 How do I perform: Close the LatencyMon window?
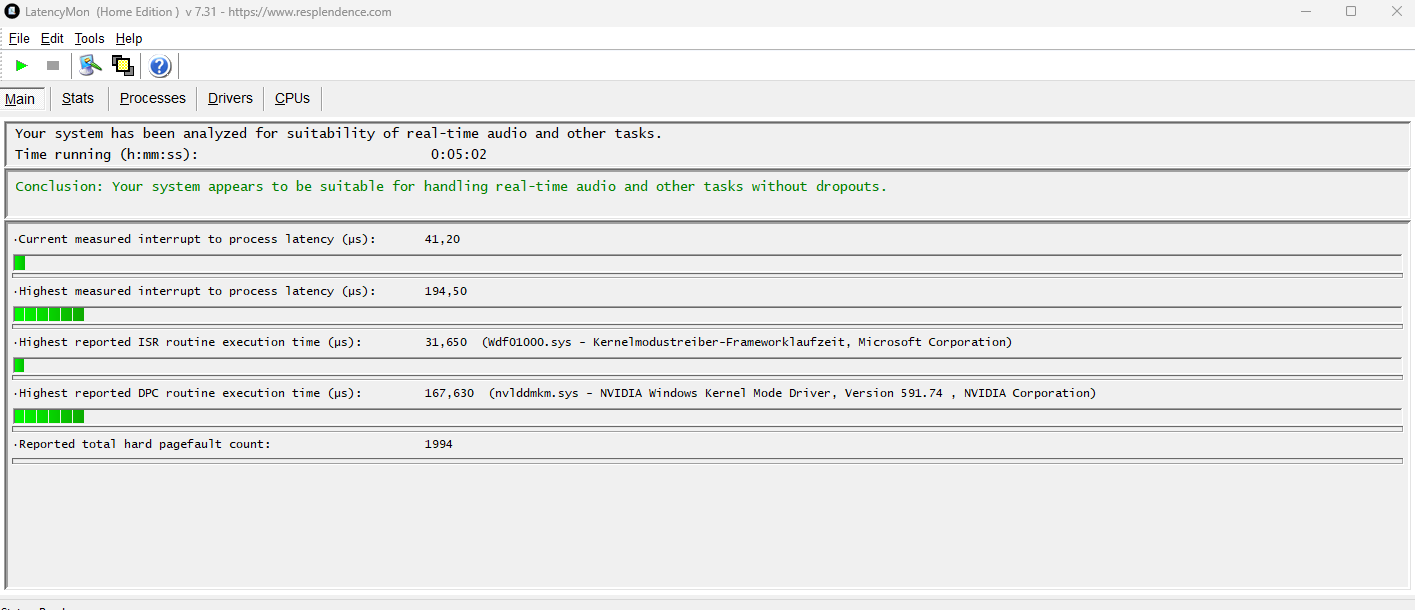[x=1396, y=12]
